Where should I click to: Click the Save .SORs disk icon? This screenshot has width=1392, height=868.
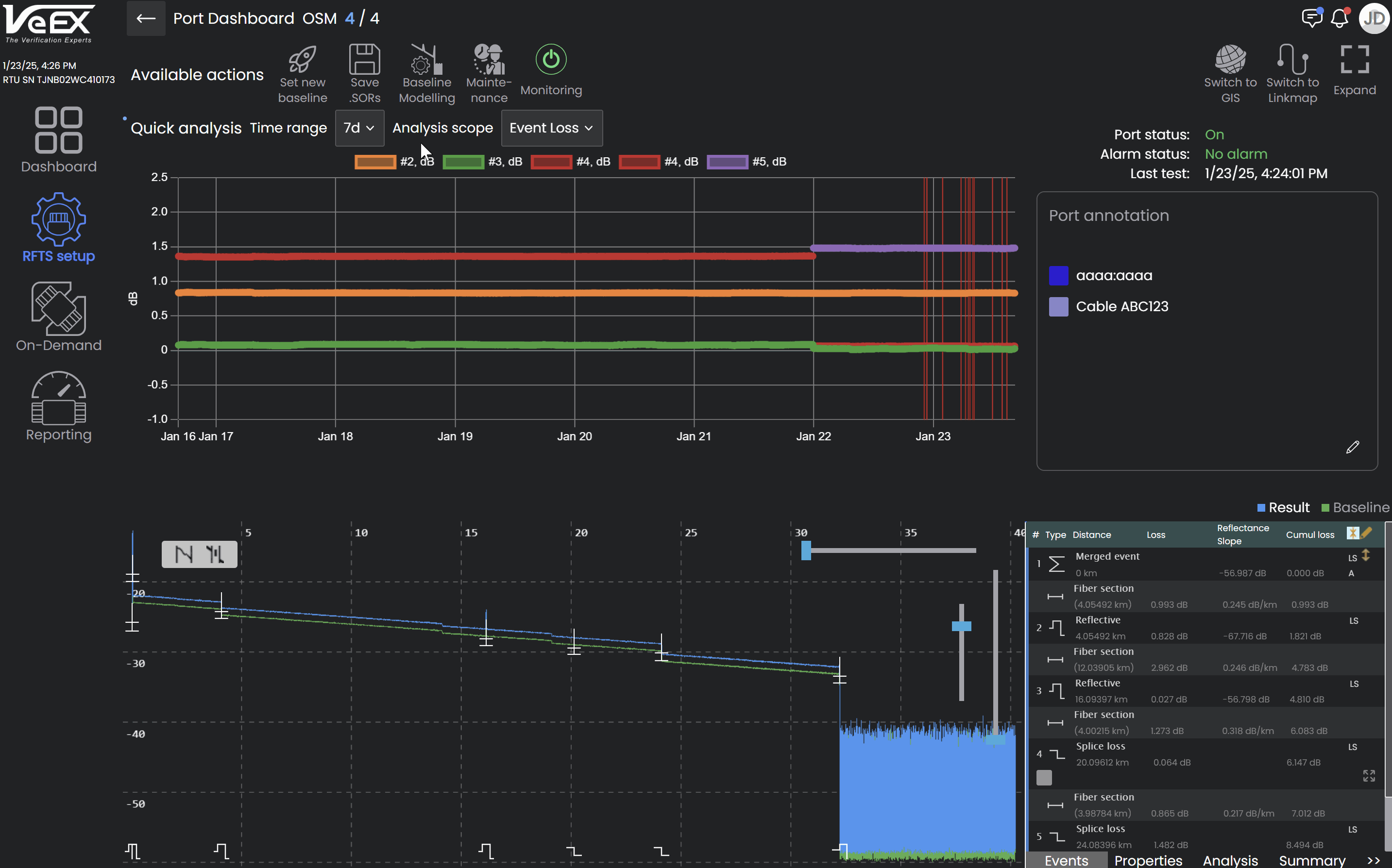[x=365, y=60]
